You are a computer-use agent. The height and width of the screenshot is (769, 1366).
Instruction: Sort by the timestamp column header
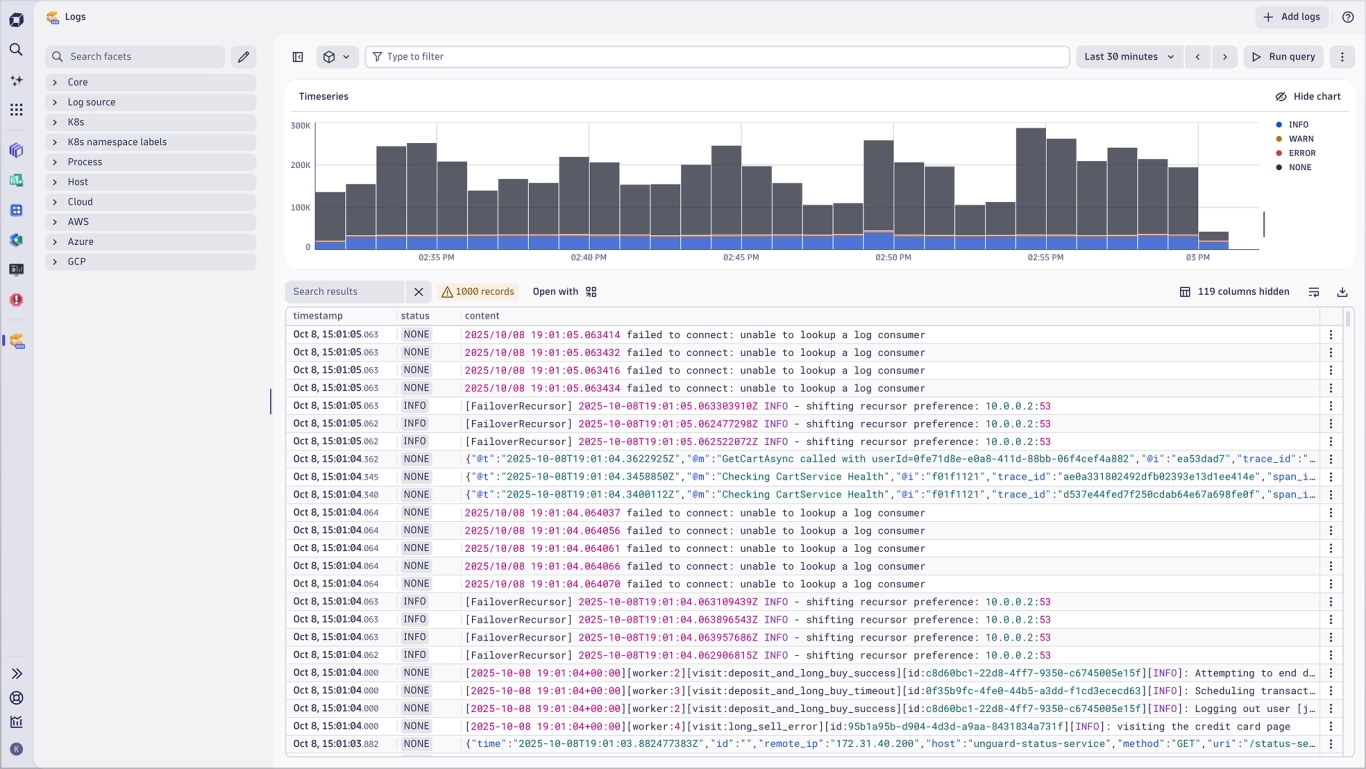tap(318, 316)
